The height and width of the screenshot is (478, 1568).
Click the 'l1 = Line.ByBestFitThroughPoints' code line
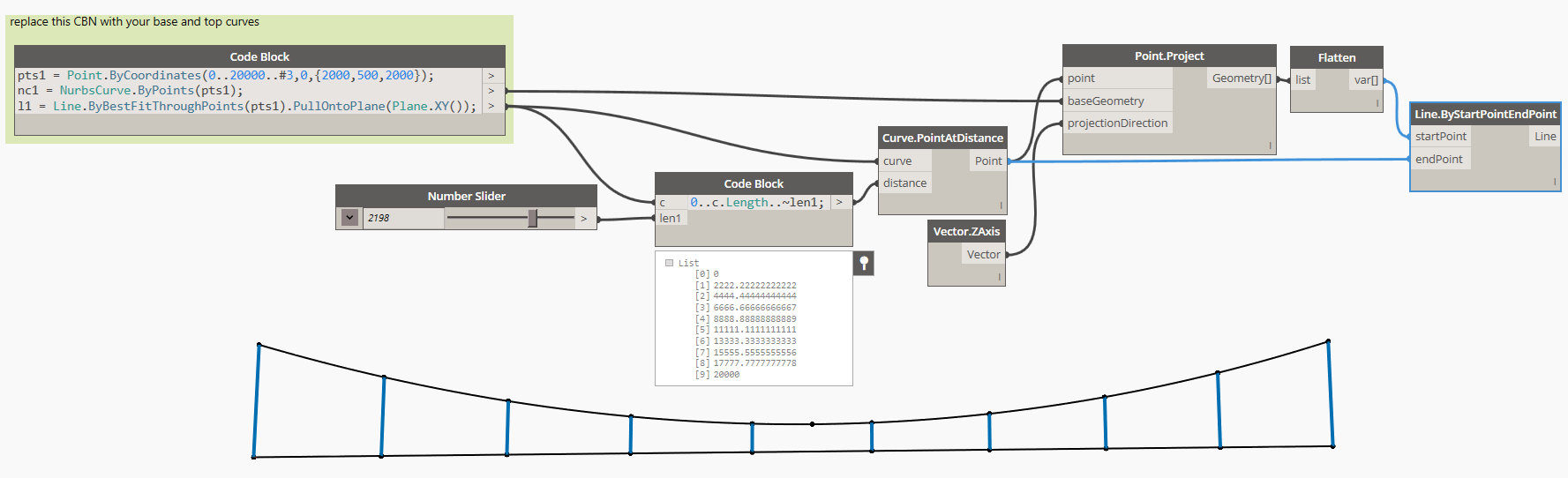(246, 106)
